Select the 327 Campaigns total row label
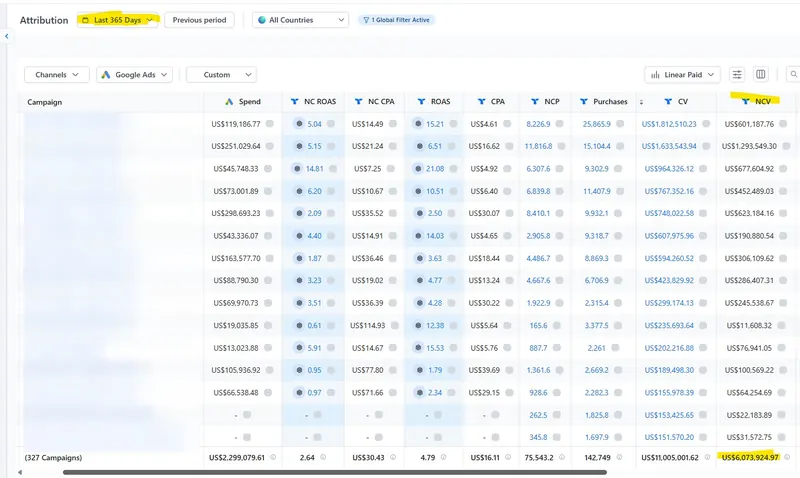The height and width of the screenshot is (478, 800). [x=54, y=458]
